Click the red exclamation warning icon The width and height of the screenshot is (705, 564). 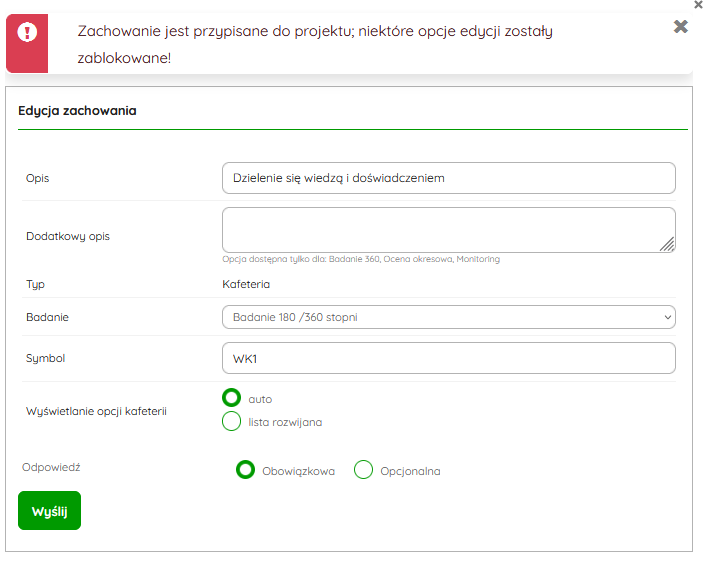click(29, 32)
